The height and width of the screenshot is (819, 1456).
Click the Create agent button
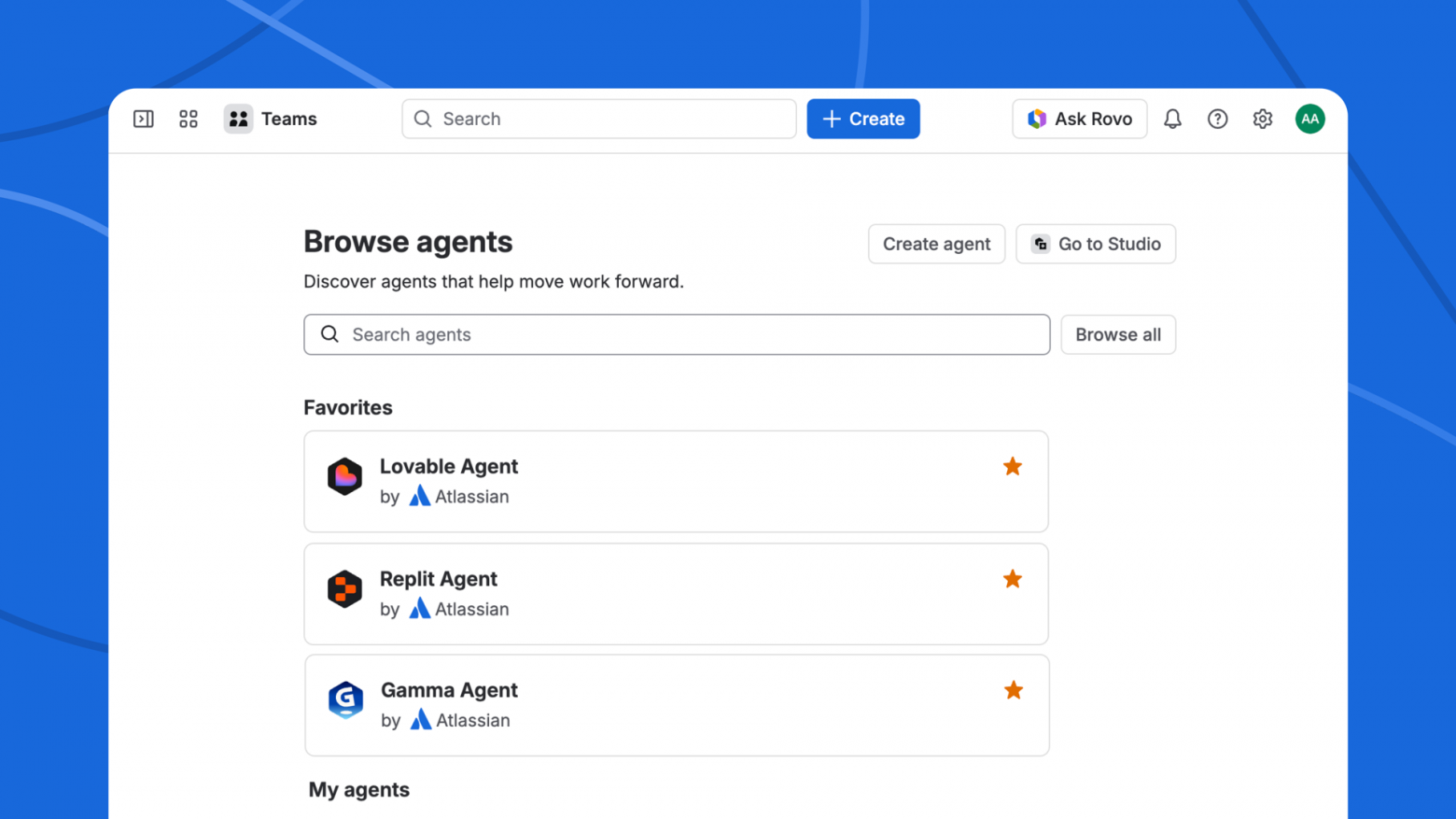click(x=936, y=244)
